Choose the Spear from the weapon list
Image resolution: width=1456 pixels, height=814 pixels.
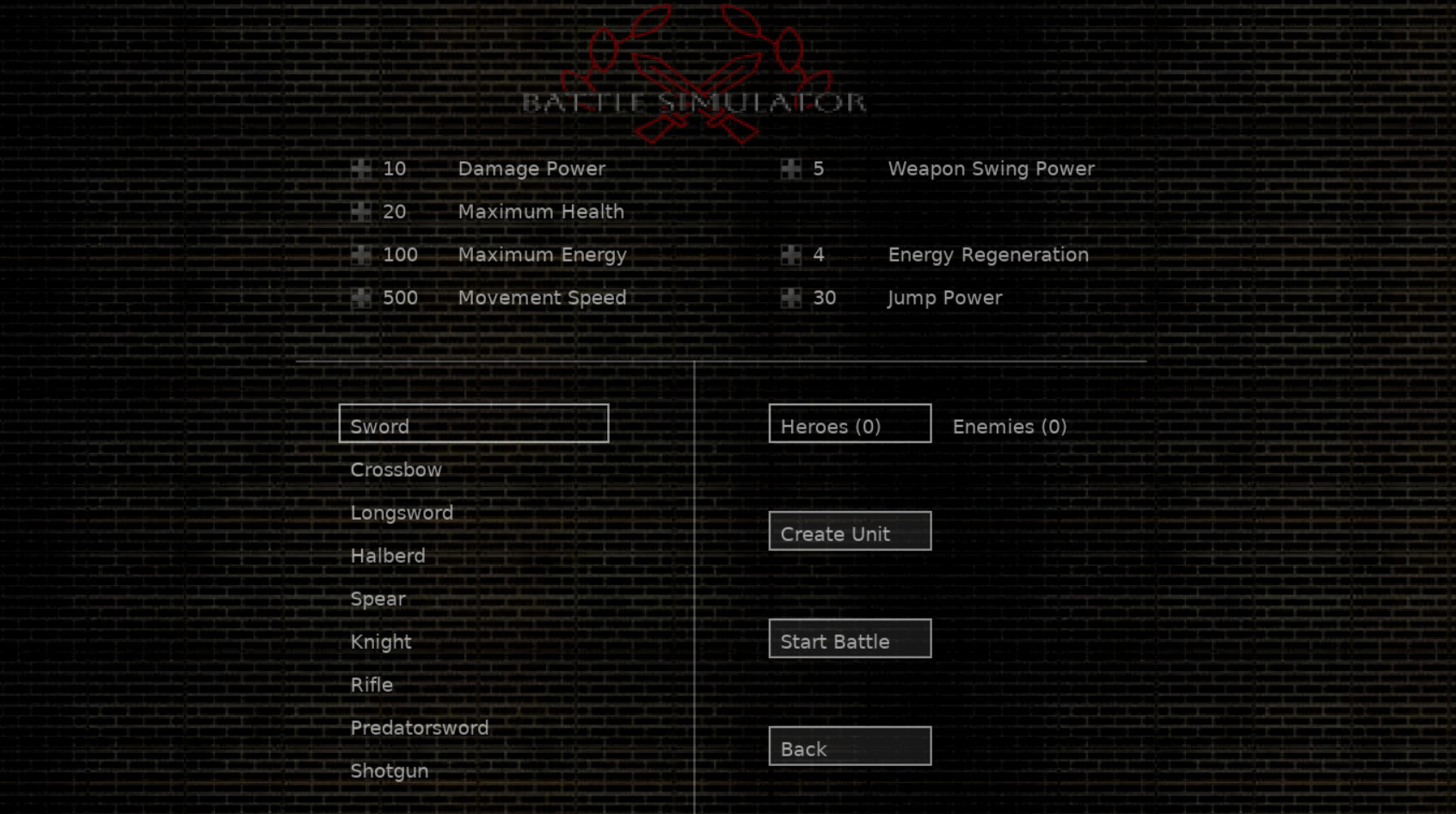tap(378, 599)
